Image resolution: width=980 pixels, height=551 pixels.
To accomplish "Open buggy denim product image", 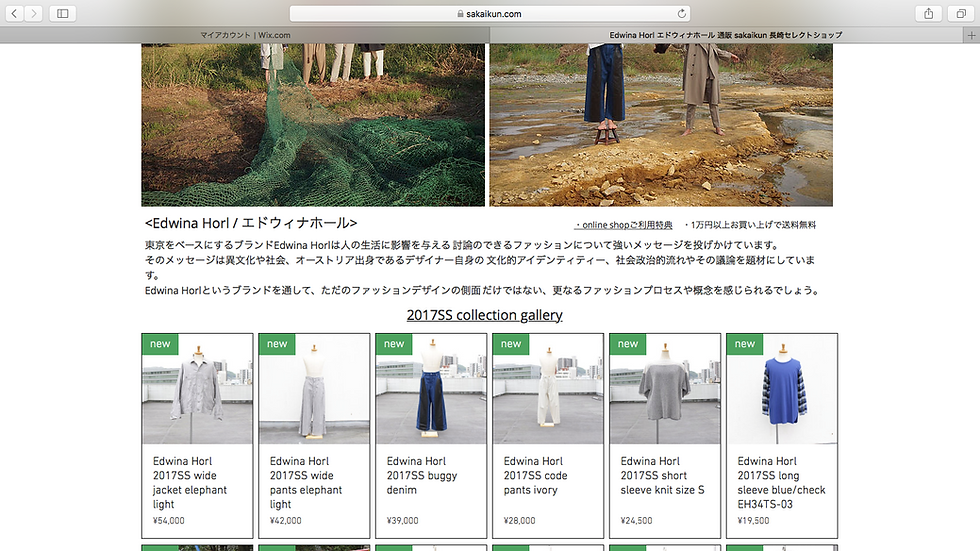I will coord(431,389).
